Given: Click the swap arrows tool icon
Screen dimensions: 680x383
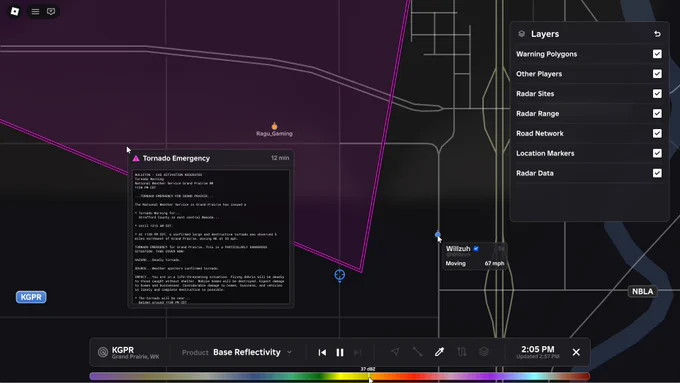Looking at the screenshot, I should tap(462, 352).
